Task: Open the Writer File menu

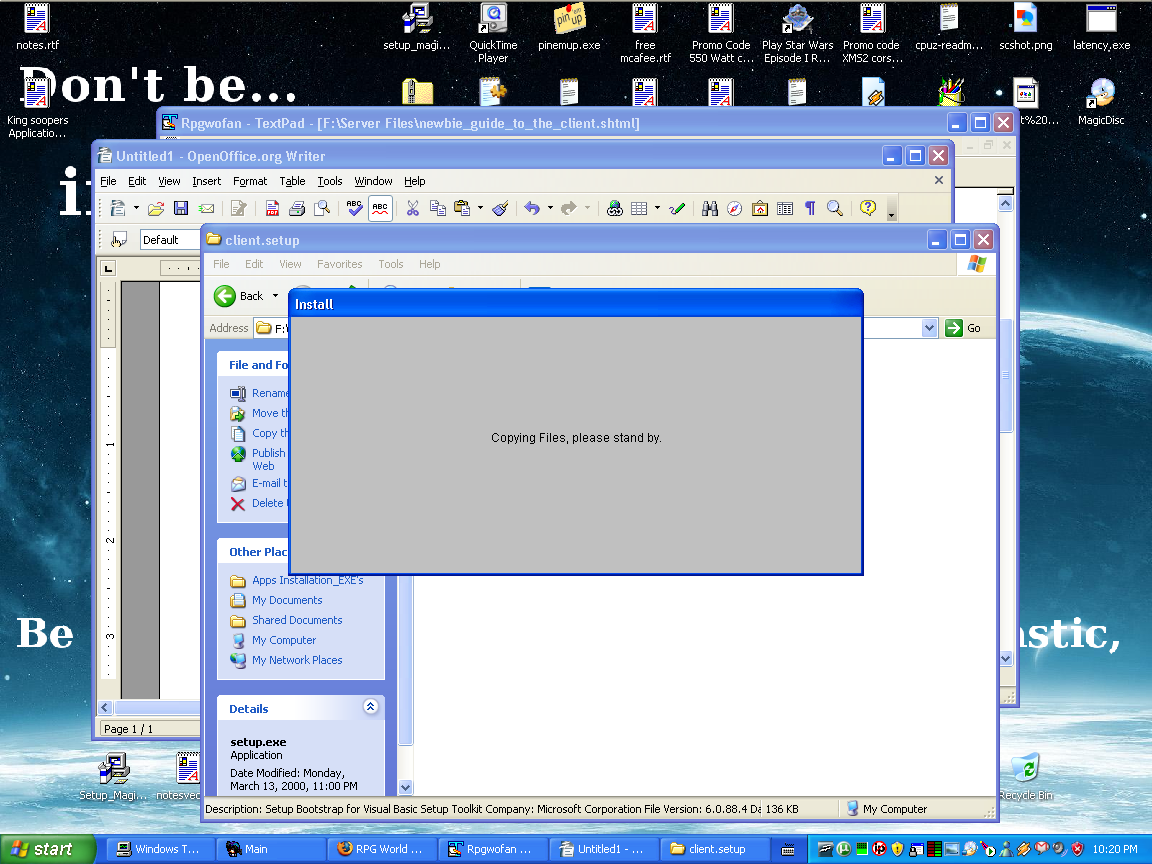Action: [x=108, y=181]
